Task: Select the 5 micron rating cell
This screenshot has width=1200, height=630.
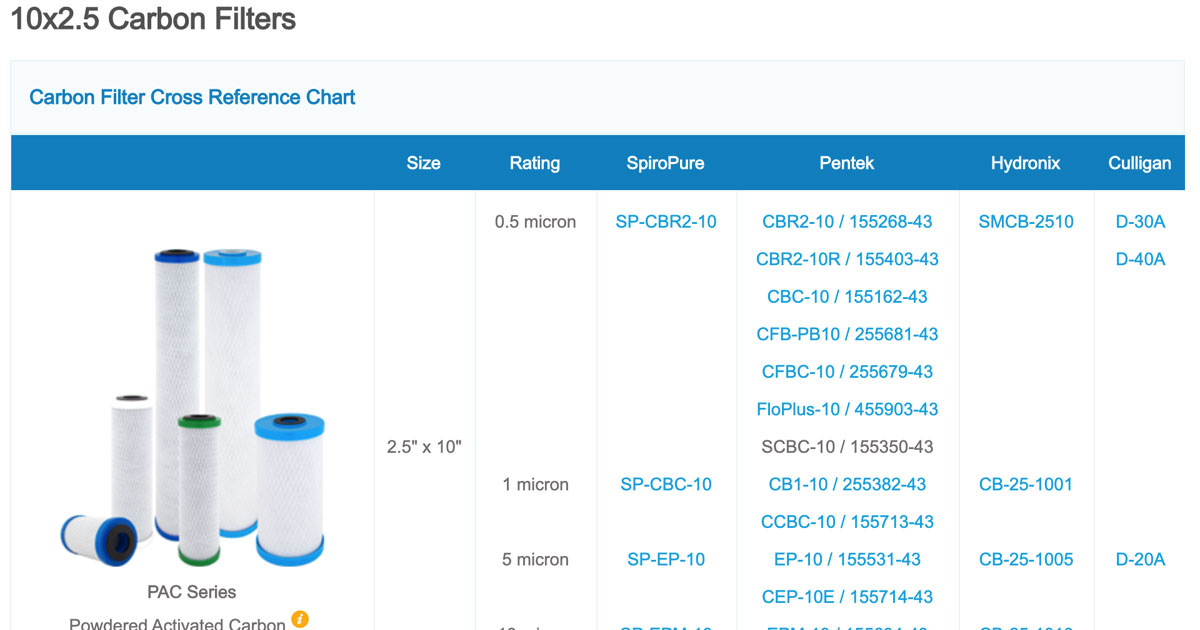Action: pos(536,559)
